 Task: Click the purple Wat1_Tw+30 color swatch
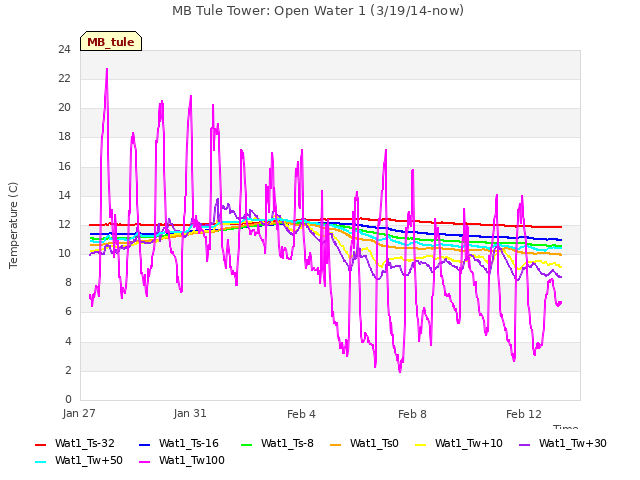tap(524, 444)
